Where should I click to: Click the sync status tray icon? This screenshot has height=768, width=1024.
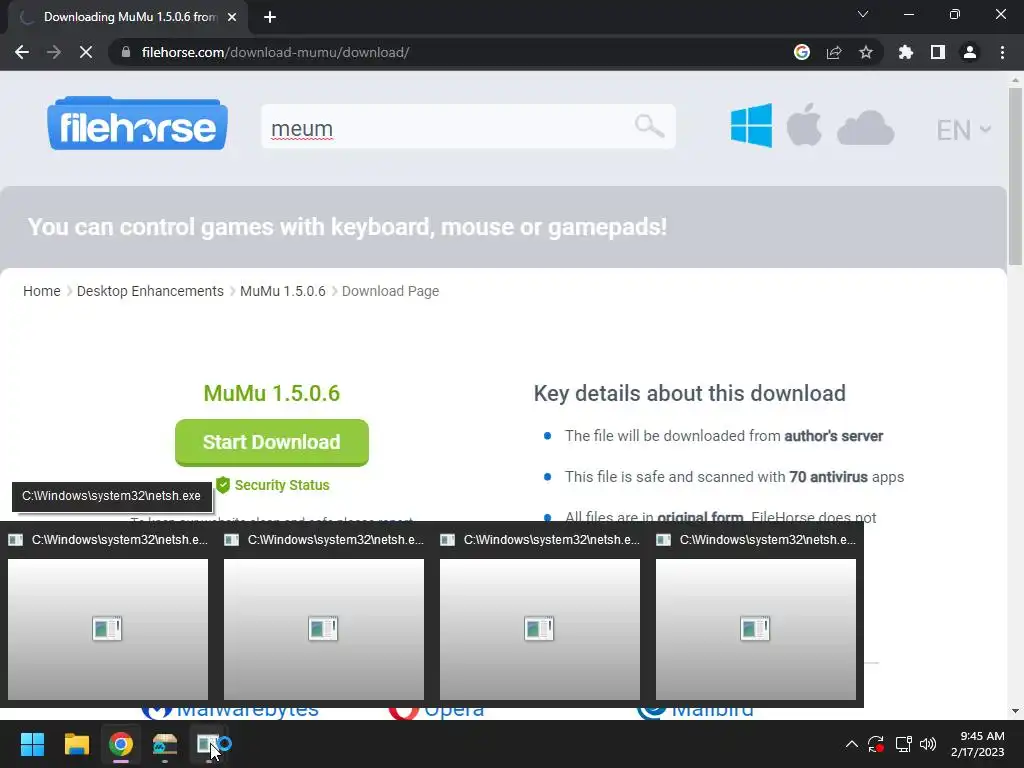[876, 744]
